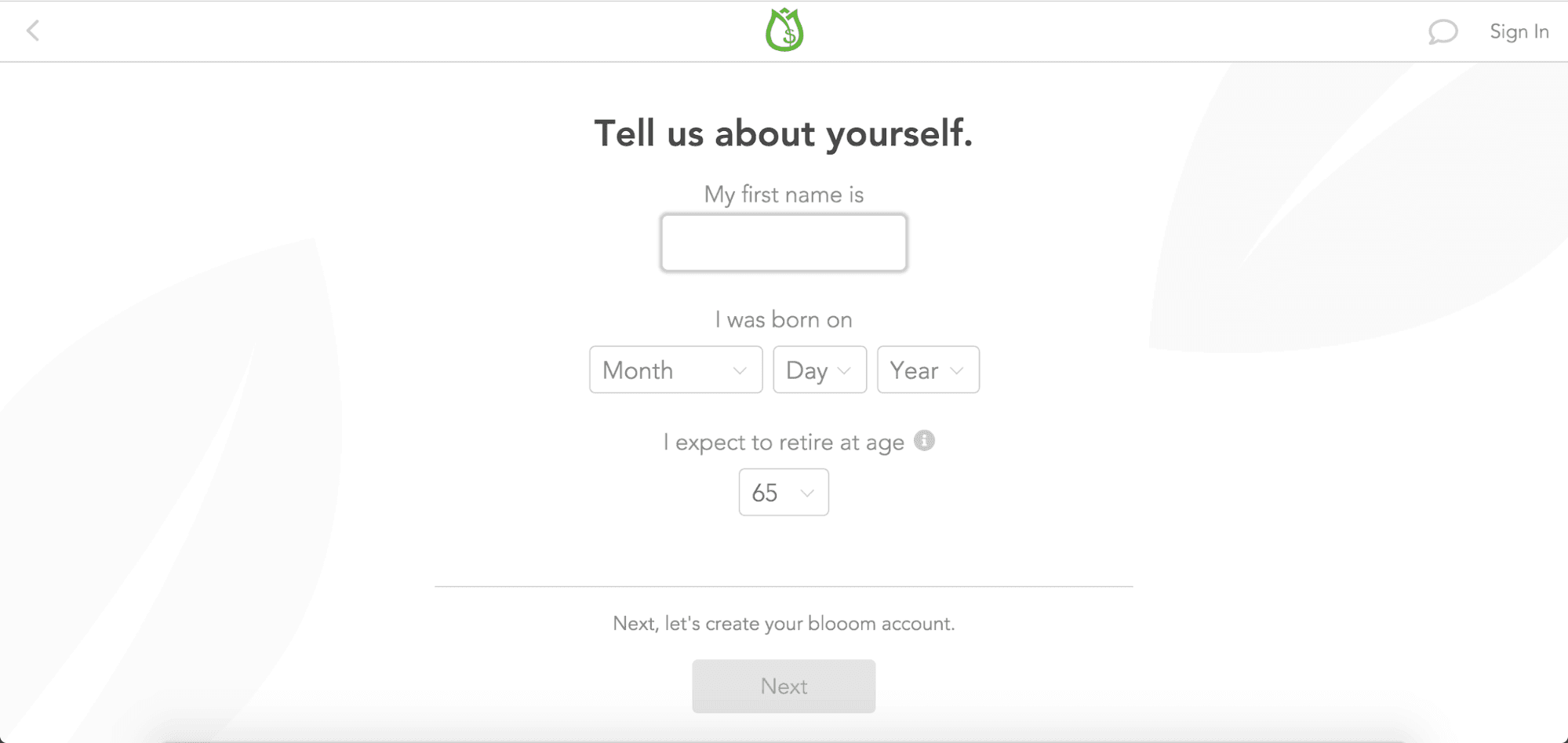1568x743 pixels.
Task: Go back using the left arrow icon
Action: pos(33,31)
